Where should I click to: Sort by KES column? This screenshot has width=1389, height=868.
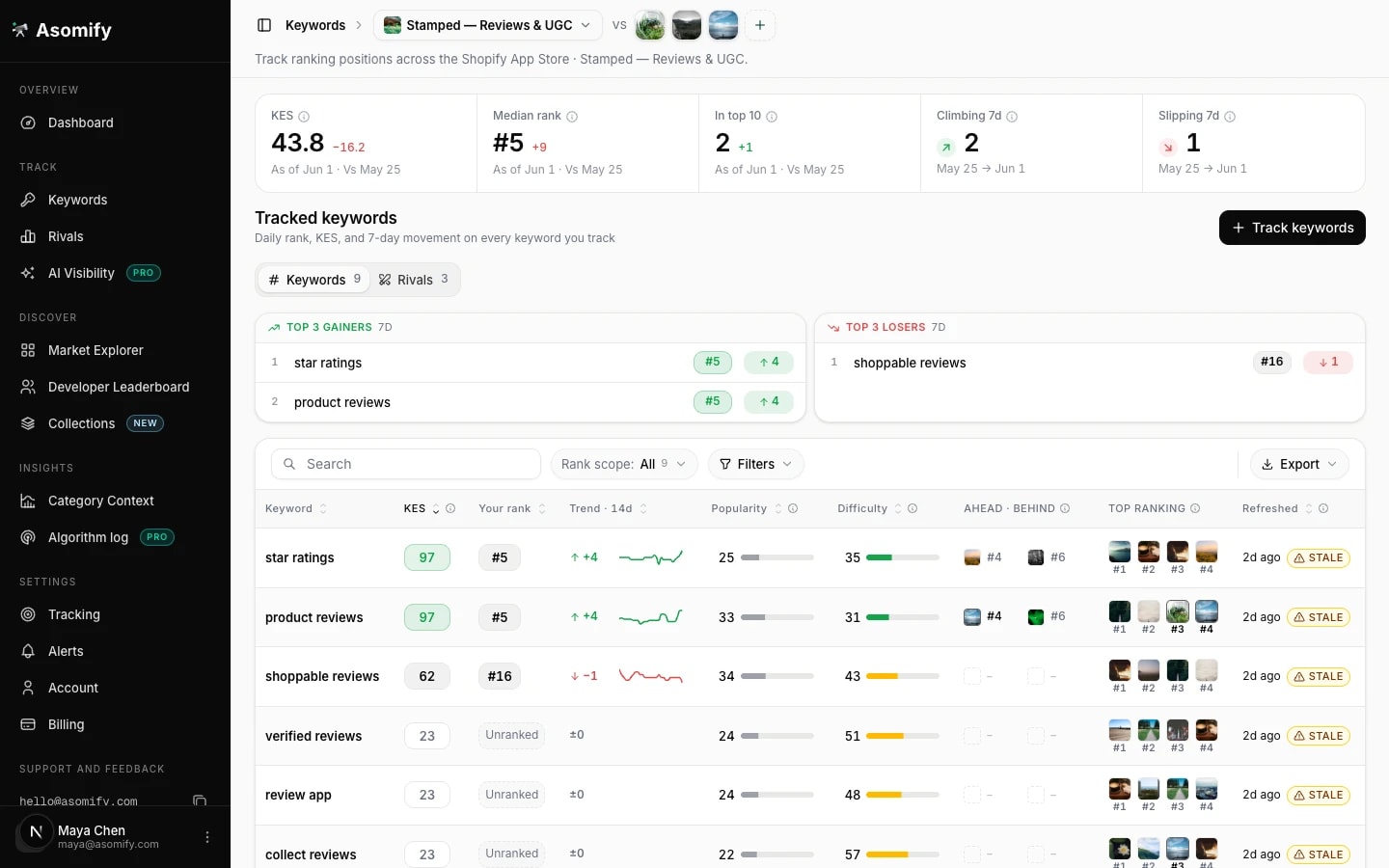coord(422,508)
